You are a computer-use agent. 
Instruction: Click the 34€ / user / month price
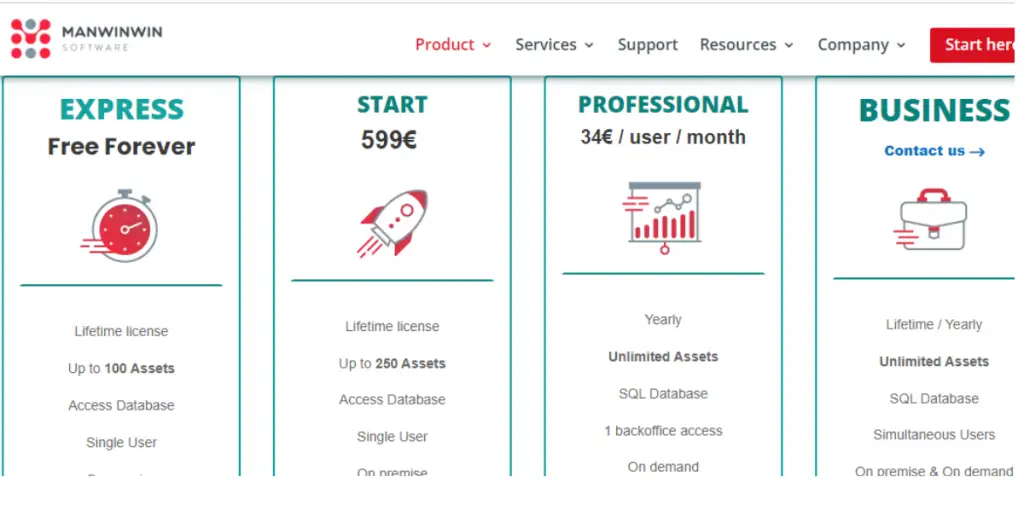pyautogui.click(x=663, y=137)
